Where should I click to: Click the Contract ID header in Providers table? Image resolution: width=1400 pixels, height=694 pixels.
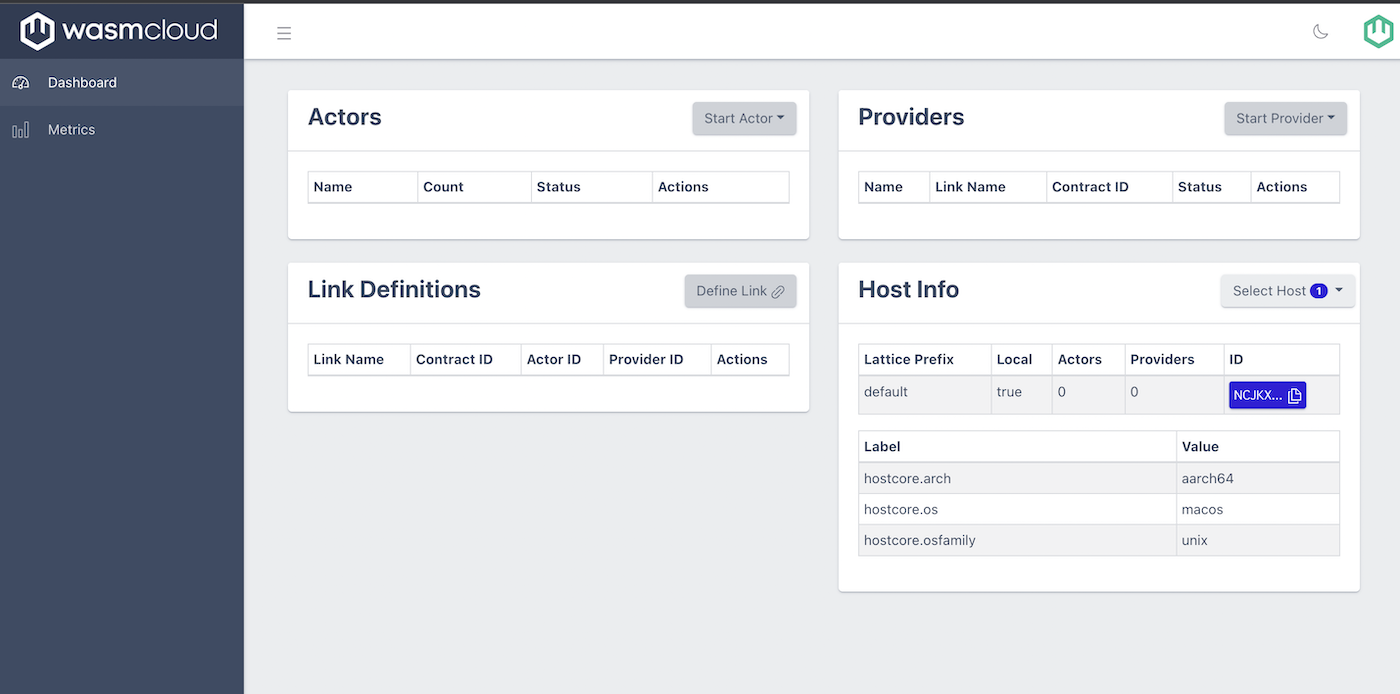click(x=1090, y=187)
